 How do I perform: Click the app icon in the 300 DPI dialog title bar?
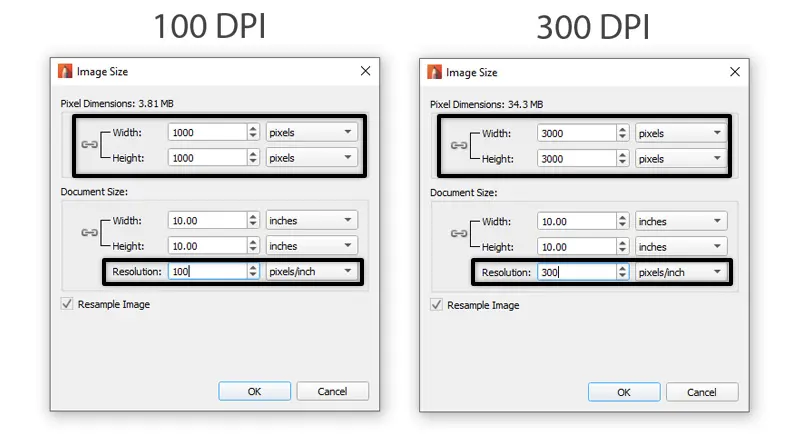[434, 72]
